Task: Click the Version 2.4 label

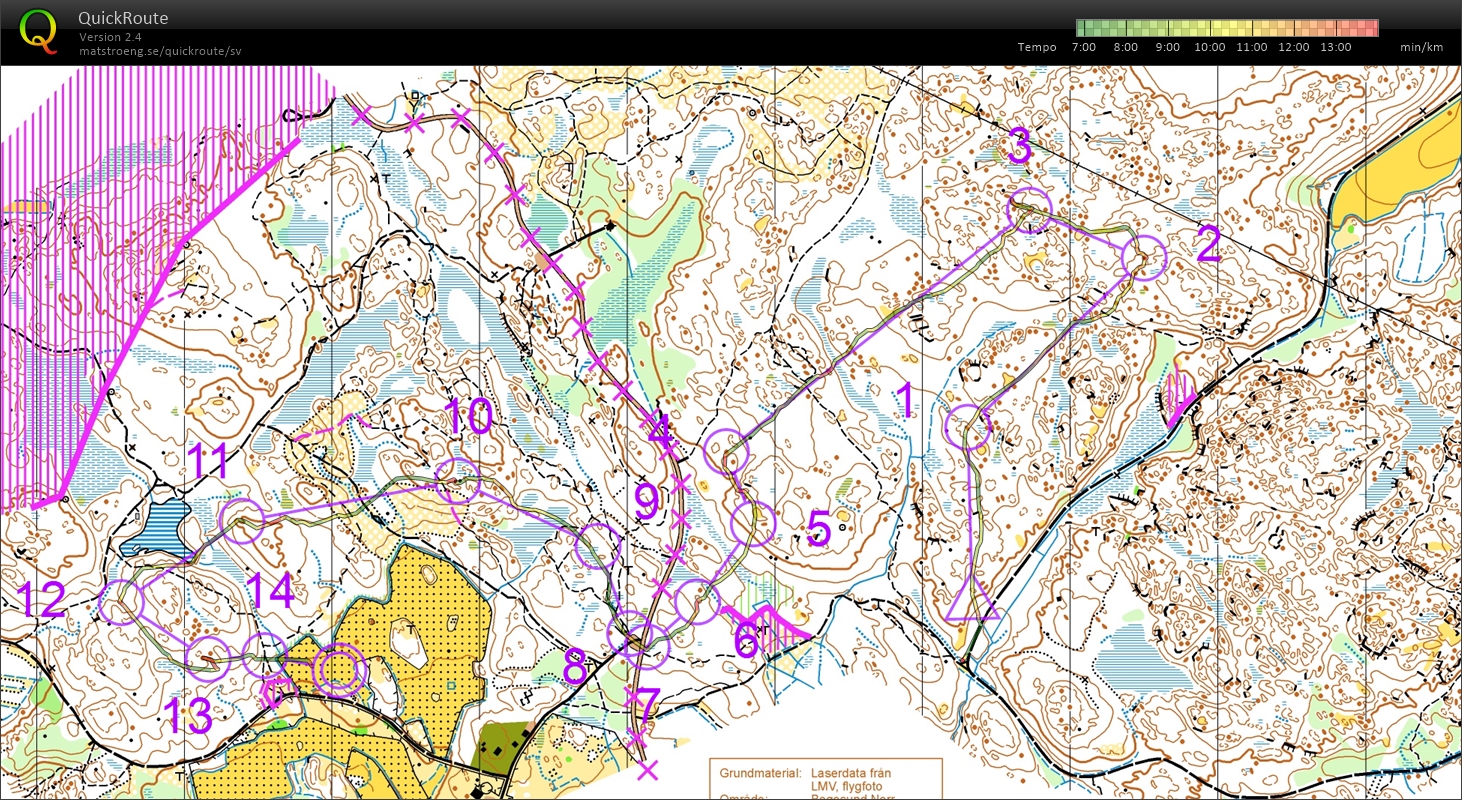Action: click(108, 37)
